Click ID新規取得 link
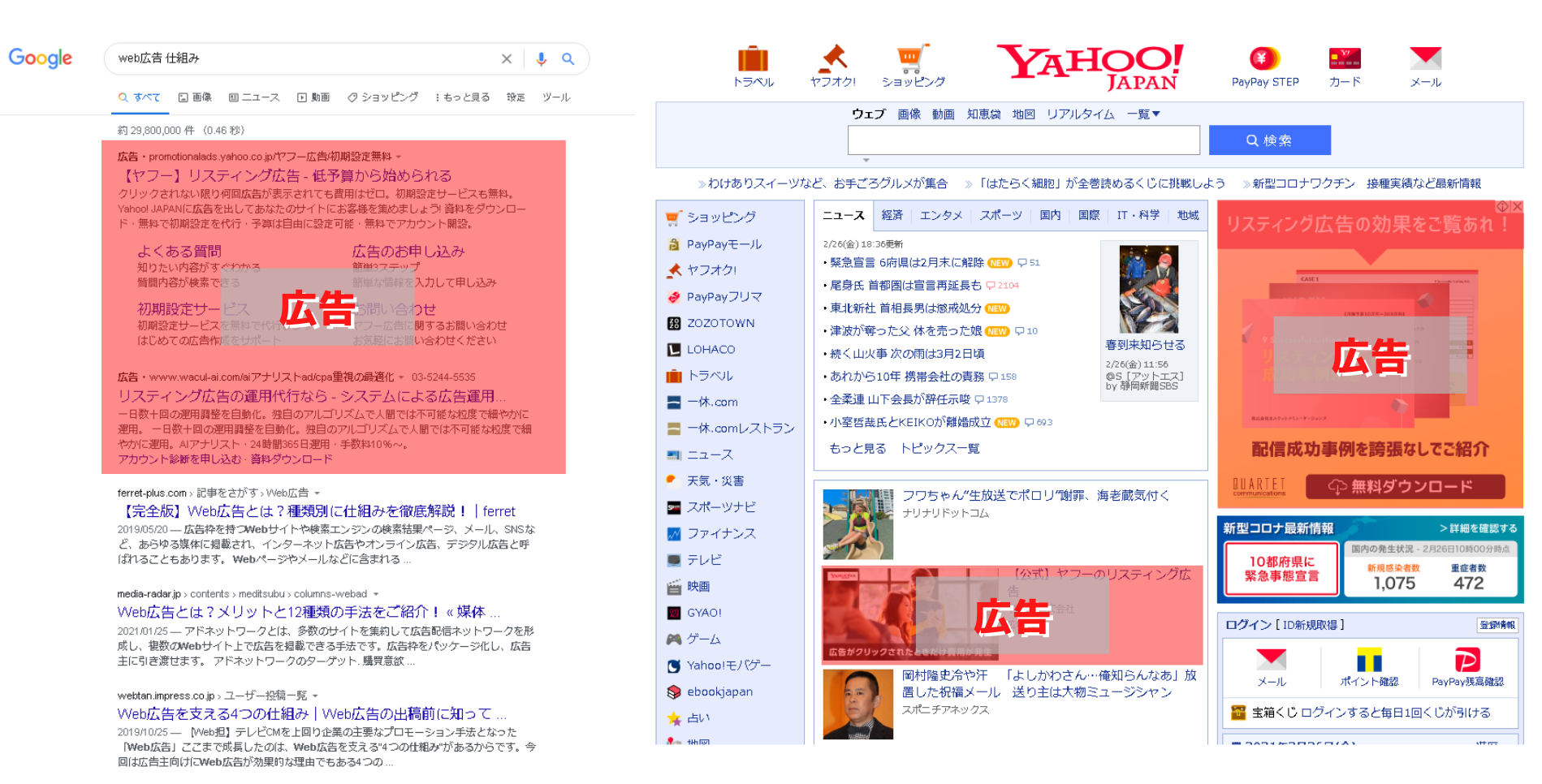1542x784 pixels. pos(1310,625)
